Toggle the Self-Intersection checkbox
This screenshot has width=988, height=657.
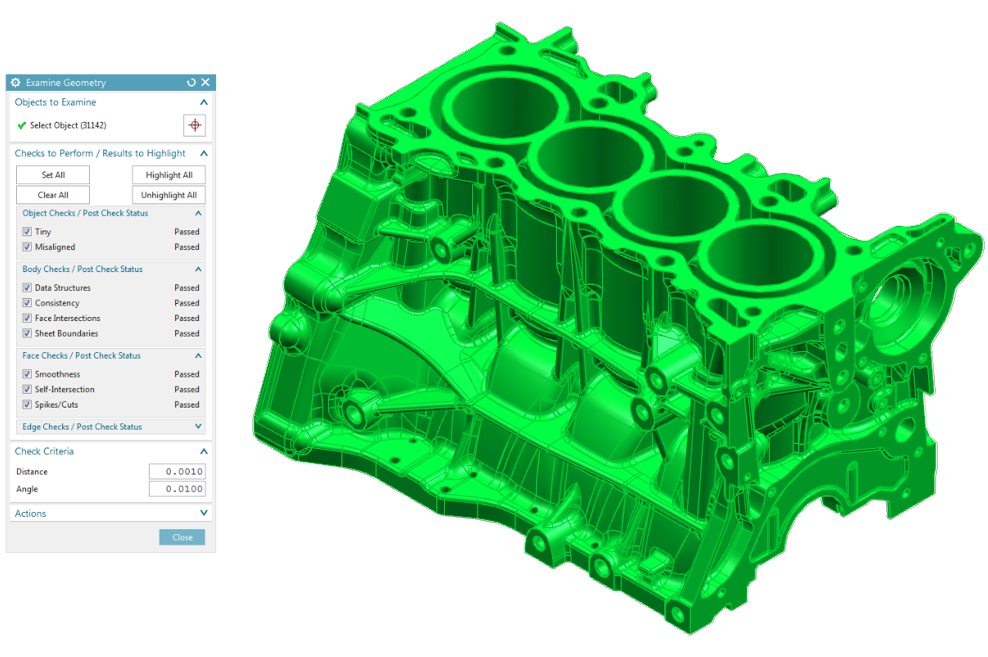tap(27, 389)
